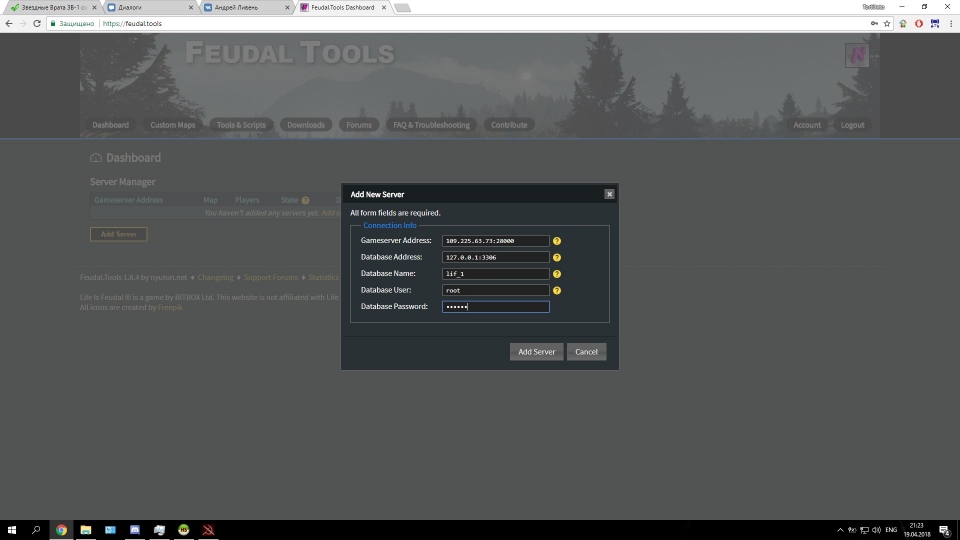Viewport: 960px width, 540px height.
Task: Click the Database Name input field
Action: [495, 274]
